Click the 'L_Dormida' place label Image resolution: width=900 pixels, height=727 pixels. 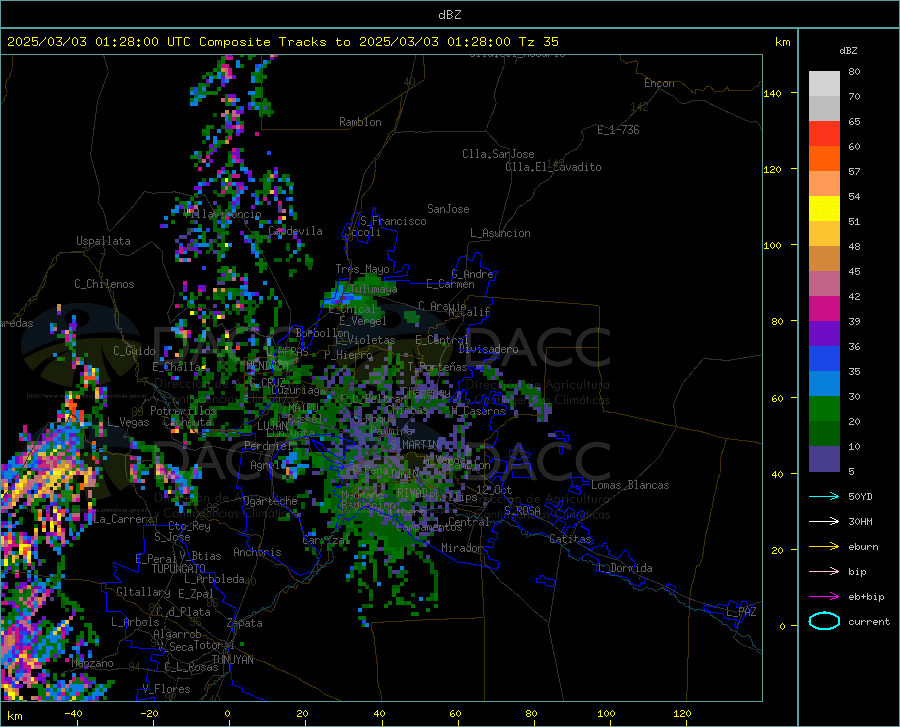pyautogui.click(x=624, y=568)
